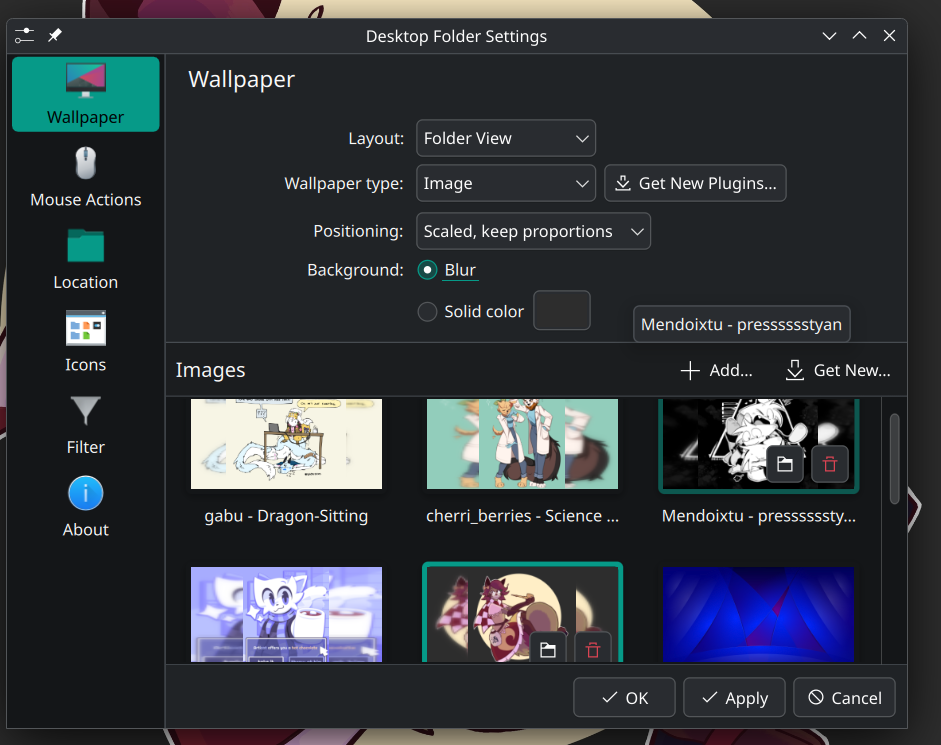Open the Wallpaper type dropdown
The width and height of the screenshot is (941, 745).
point(505,183)
